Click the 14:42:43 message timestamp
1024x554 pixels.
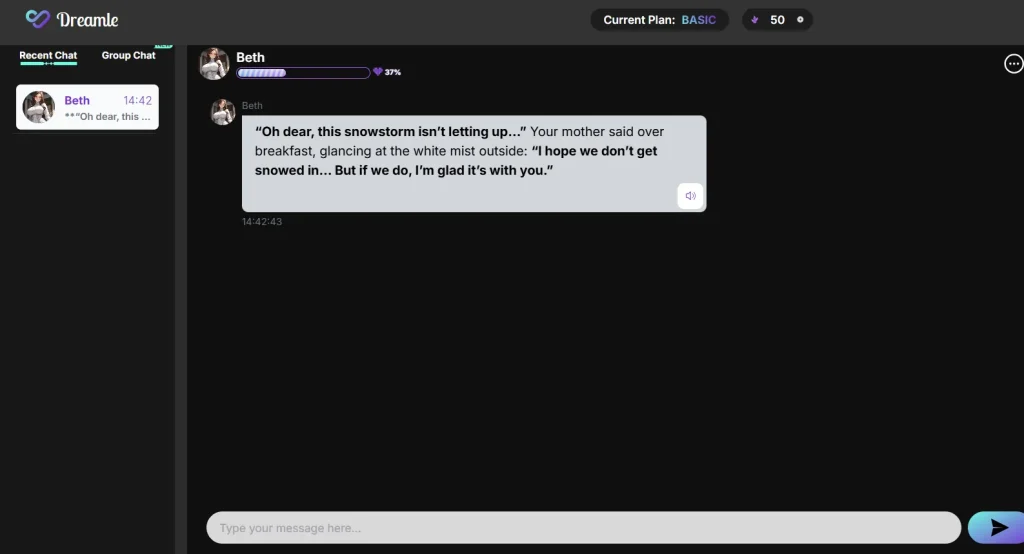point(262,222)
